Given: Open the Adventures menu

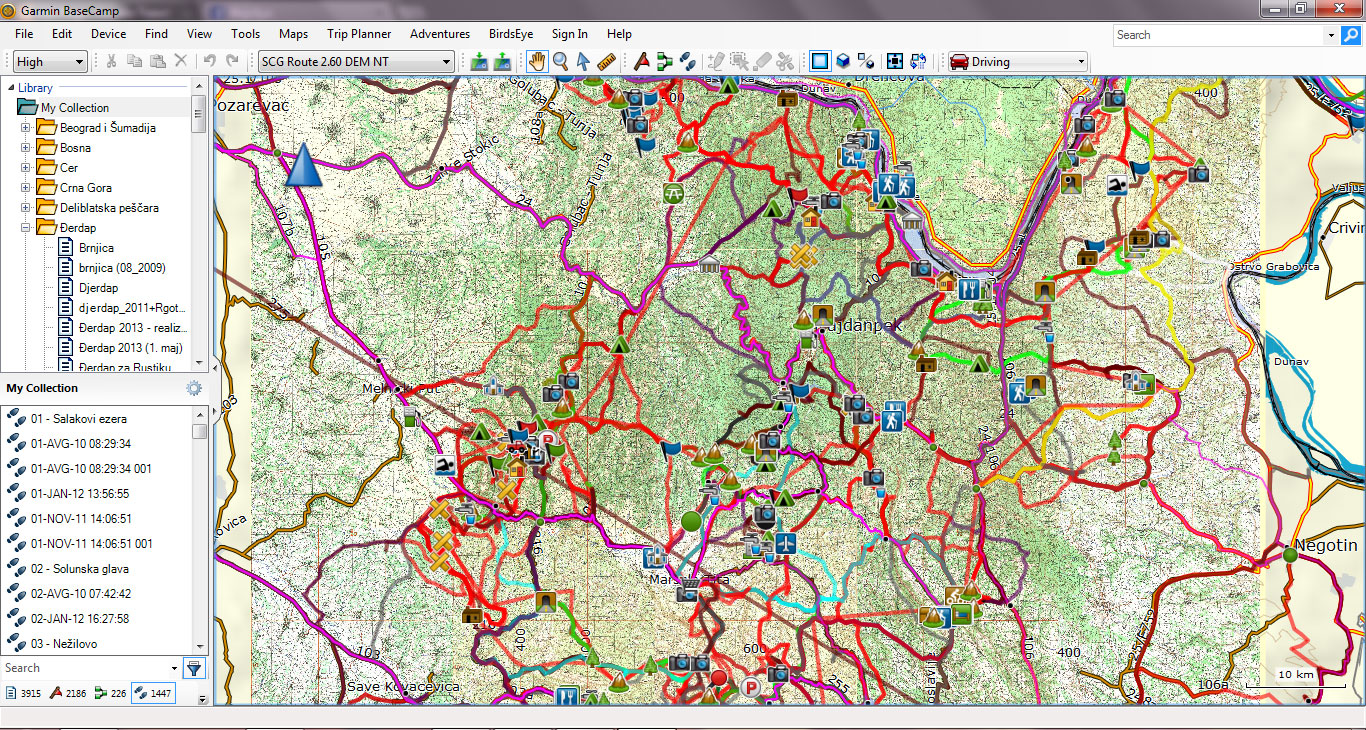Looking at the screenshot, I should point(440,34).
